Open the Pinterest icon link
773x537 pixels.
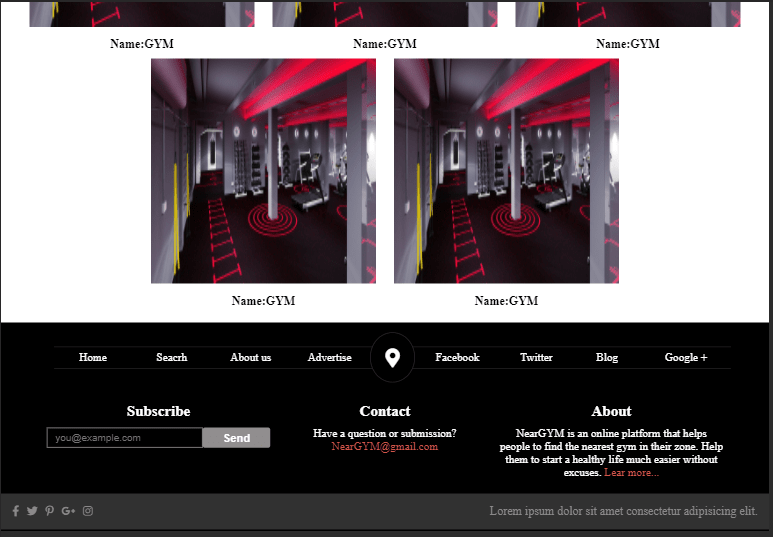[x=49, y=511]
